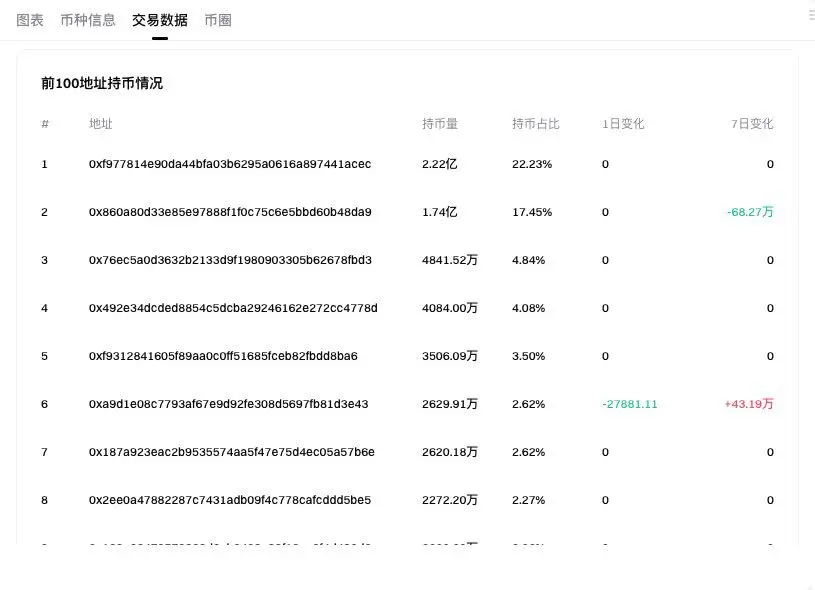Click rank number 8 in the table

pos(44,500)
